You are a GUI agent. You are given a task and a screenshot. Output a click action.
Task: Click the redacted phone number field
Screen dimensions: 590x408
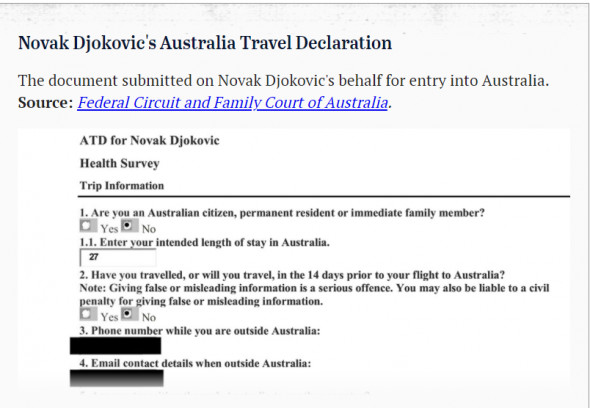[x=116, y=346]
